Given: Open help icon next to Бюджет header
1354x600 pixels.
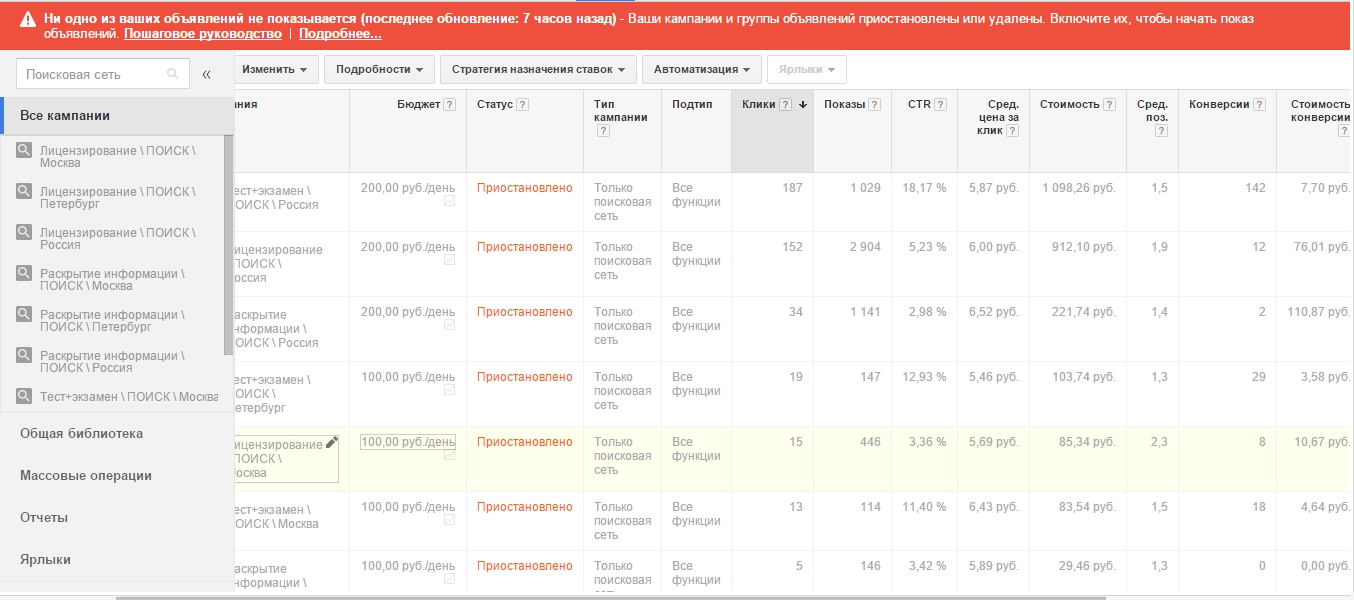Looking at the screenshot, I should 449,105.
